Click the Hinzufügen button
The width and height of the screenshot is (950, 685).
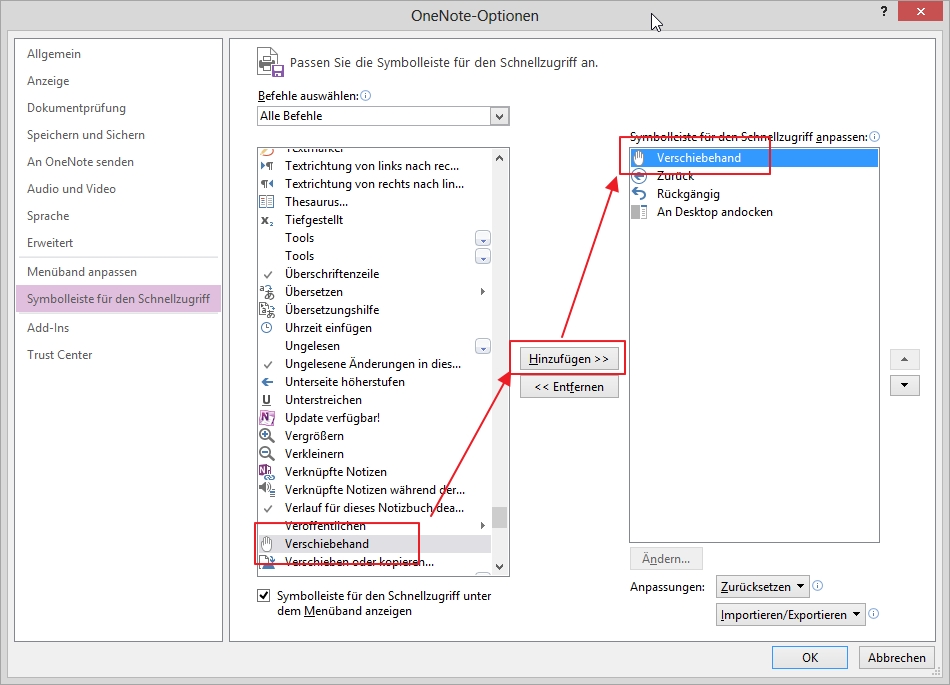(x=568, y=358)
